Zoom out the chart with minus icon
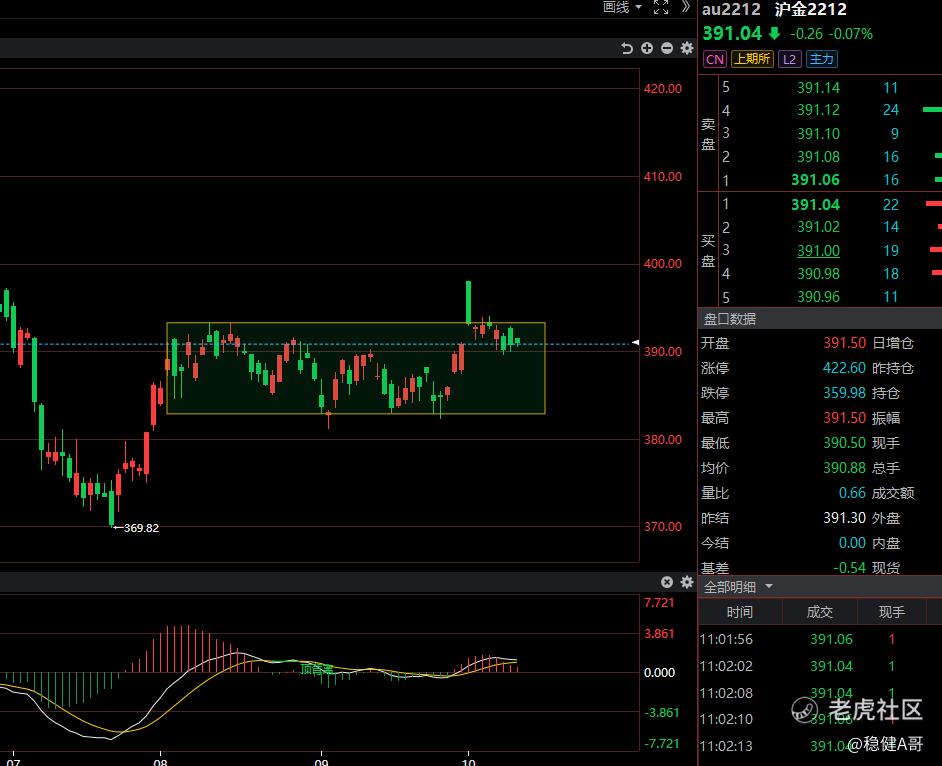The width and height of the screenshot is (942, 766). coord(667,48)
